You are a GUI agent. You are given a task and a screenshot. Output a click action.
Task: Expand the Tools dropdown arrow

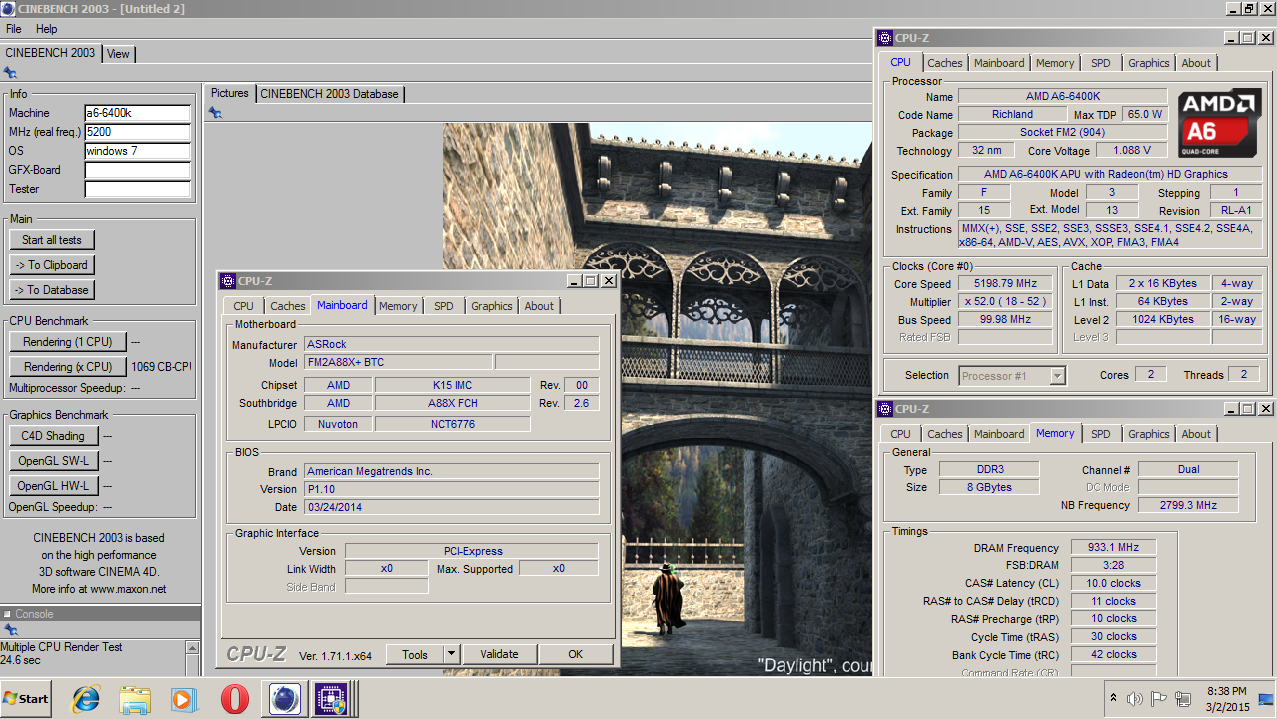[451, 655]
